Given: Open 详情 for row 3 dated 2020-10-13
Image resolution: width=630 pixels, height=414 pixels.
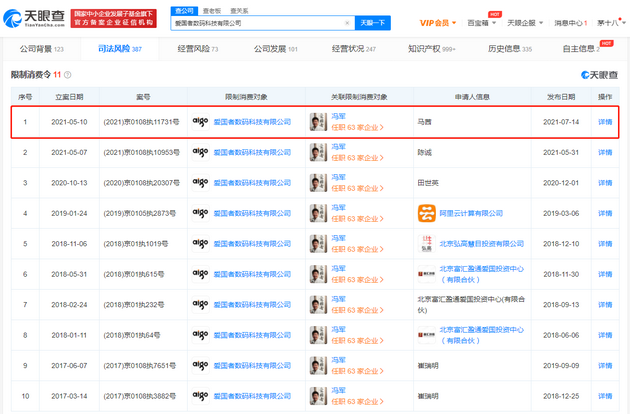Looking at the screenshot, I should coord(605,183).
